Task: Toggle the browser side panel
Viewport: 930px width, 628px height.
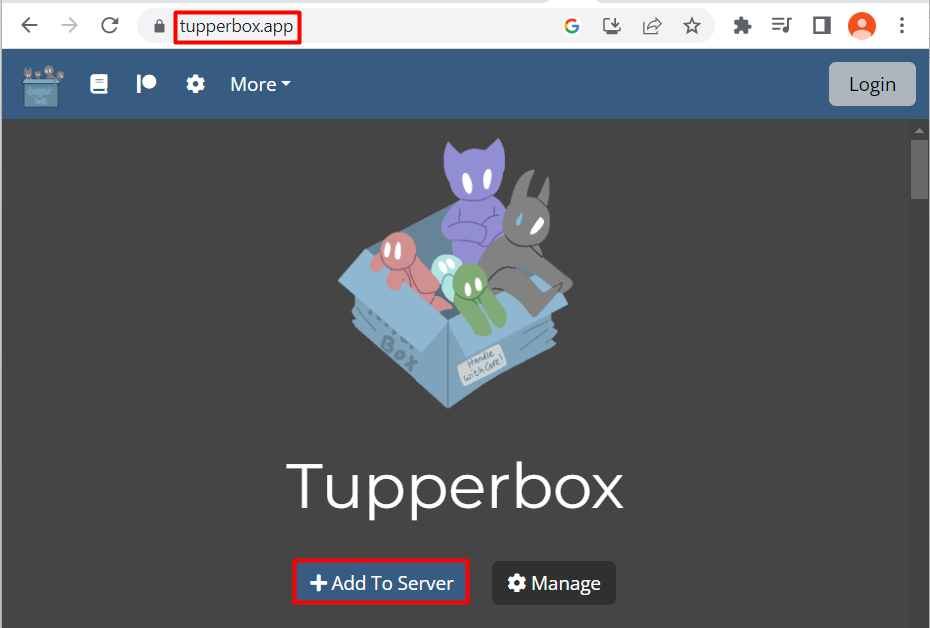Action: pos(821,25)
